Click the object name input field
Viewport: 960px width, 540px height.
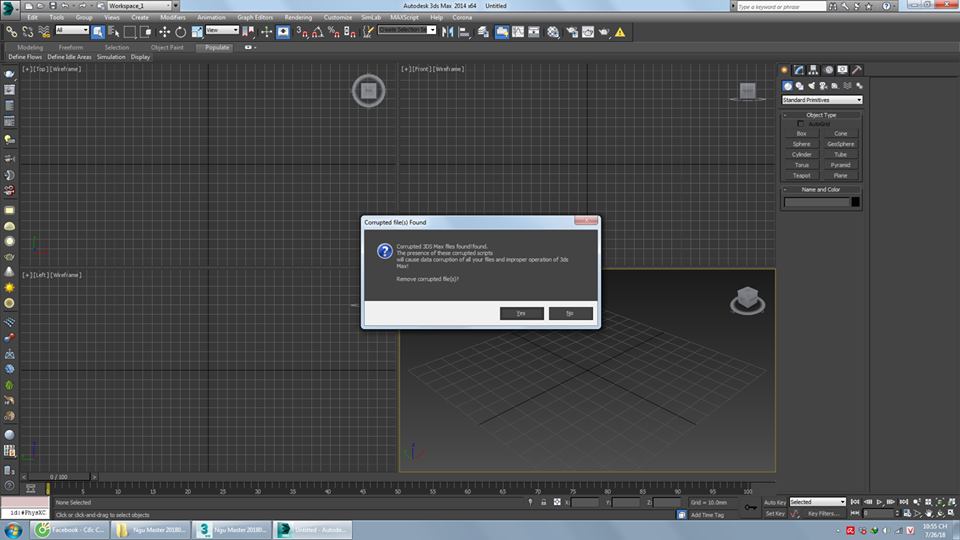815,202
